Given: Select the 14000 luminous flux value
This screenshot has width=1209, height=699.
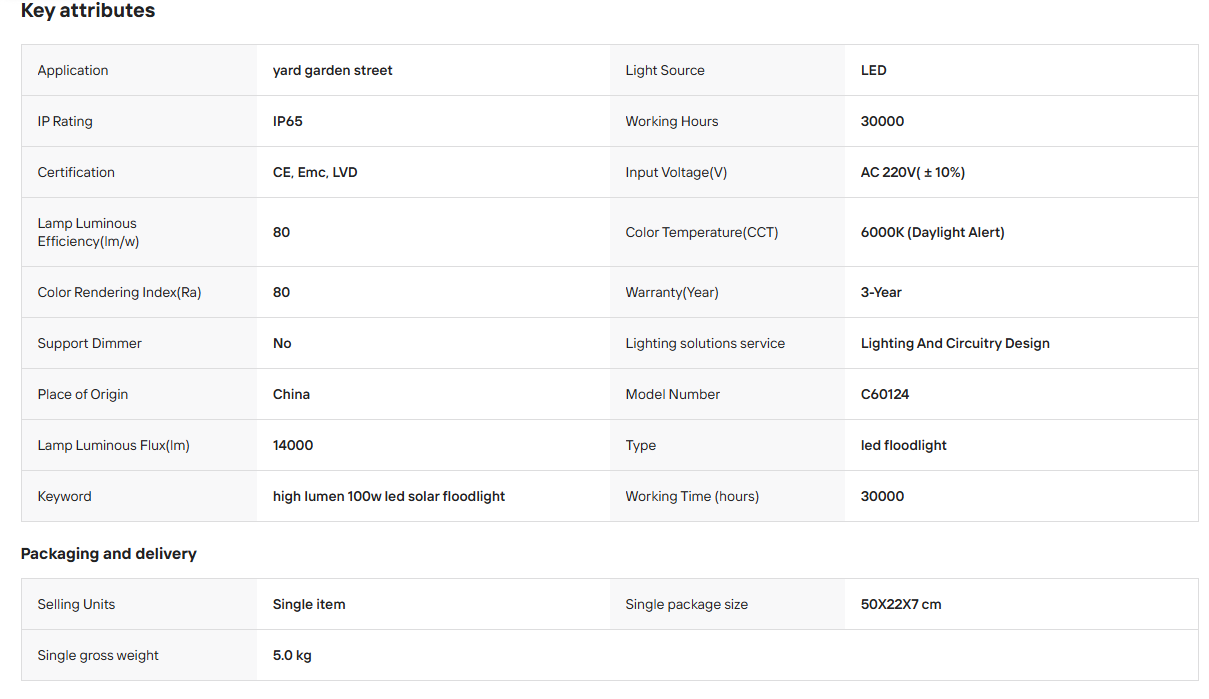Looking at the screenshot, I should coord(293,445).
